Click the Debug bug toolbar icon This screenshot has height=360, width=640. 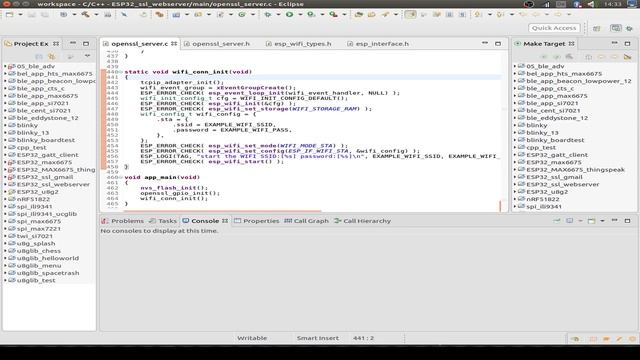point(267,15)
